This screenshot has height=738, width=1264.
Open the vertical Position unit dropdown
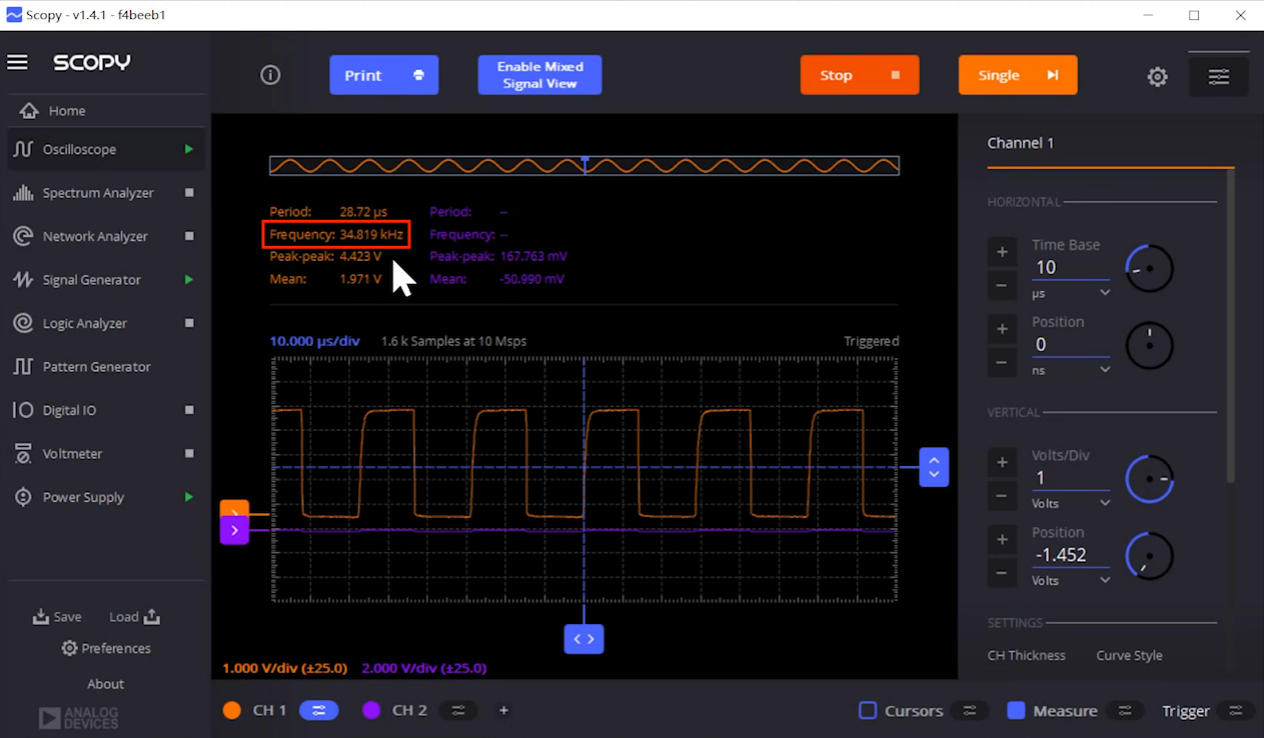point(1071,580)
